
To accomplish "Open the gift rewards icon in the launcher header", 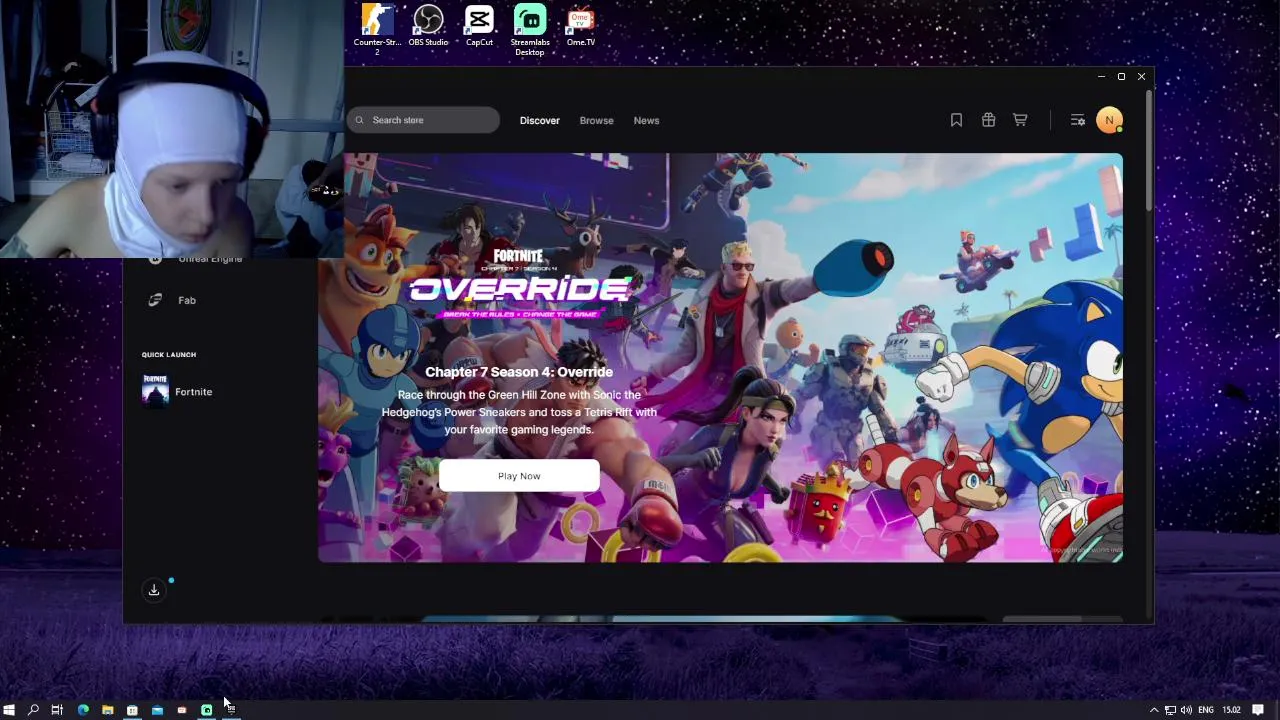I will click(x=988, y=120).
